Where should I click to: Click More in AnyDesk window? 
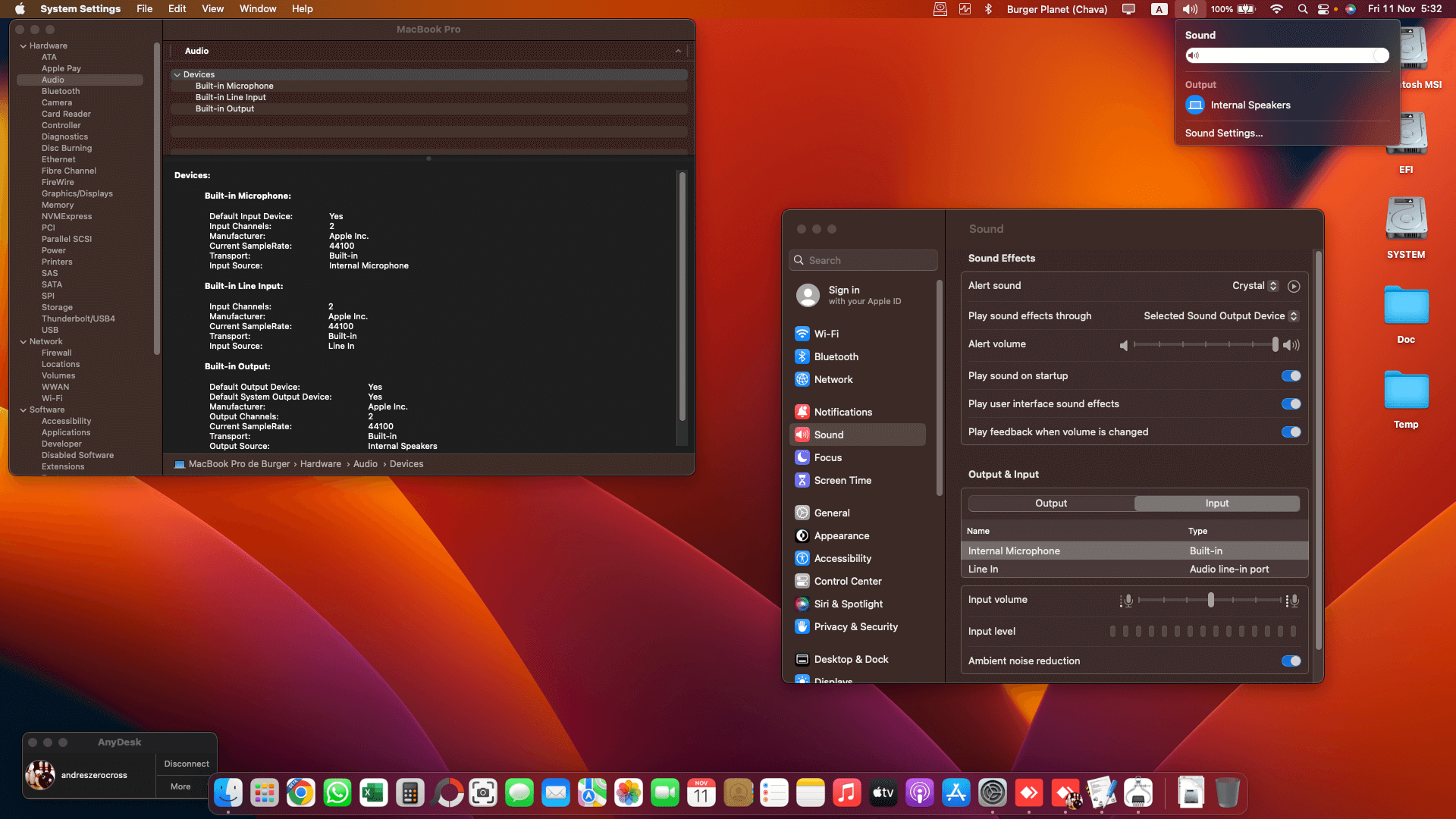180,787
